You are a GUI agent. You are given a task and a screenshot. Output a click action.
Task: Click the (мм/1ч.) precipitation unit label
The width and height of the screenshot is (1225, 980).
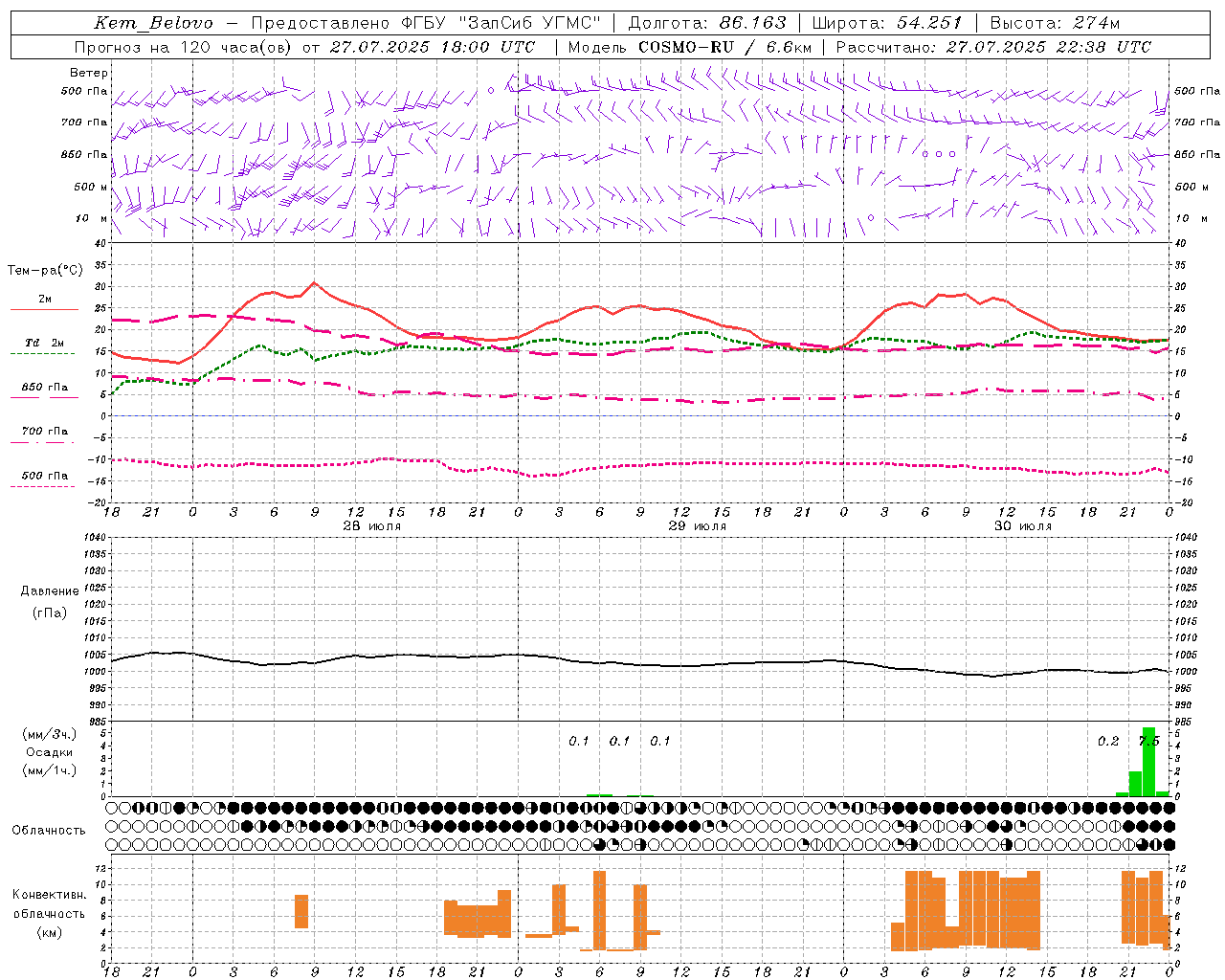pos(49,770)
